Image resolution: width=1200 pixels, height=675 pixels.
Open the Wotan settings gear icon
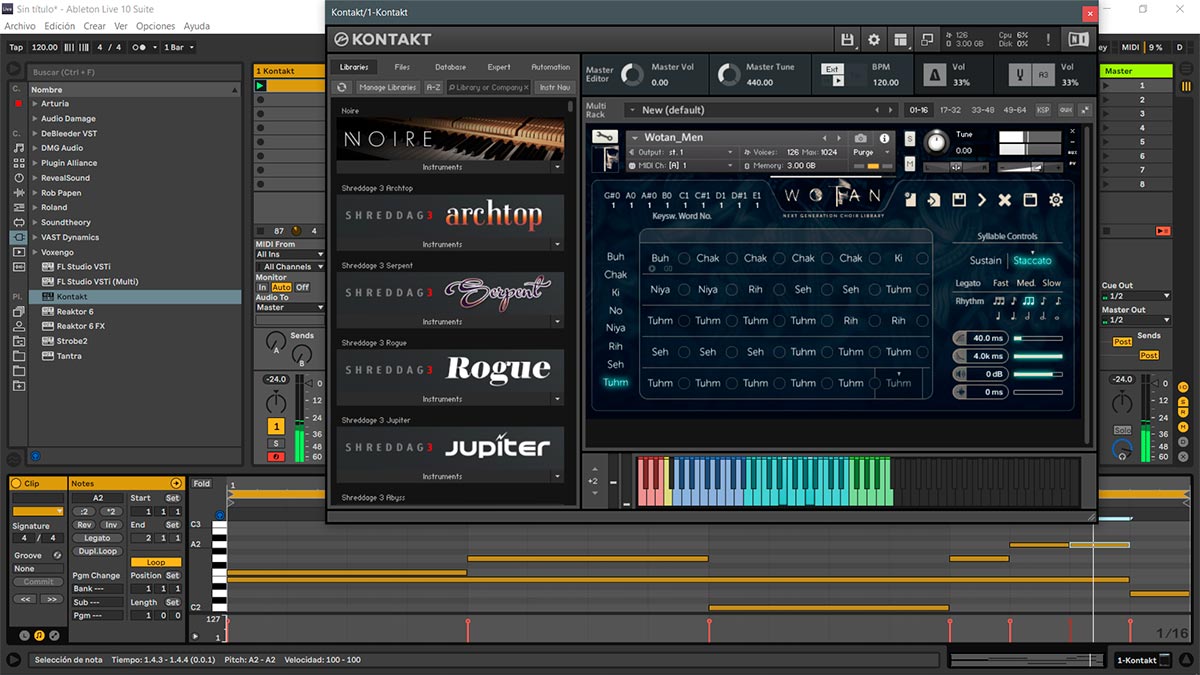pyautogui.click(x=1056, y=200)
